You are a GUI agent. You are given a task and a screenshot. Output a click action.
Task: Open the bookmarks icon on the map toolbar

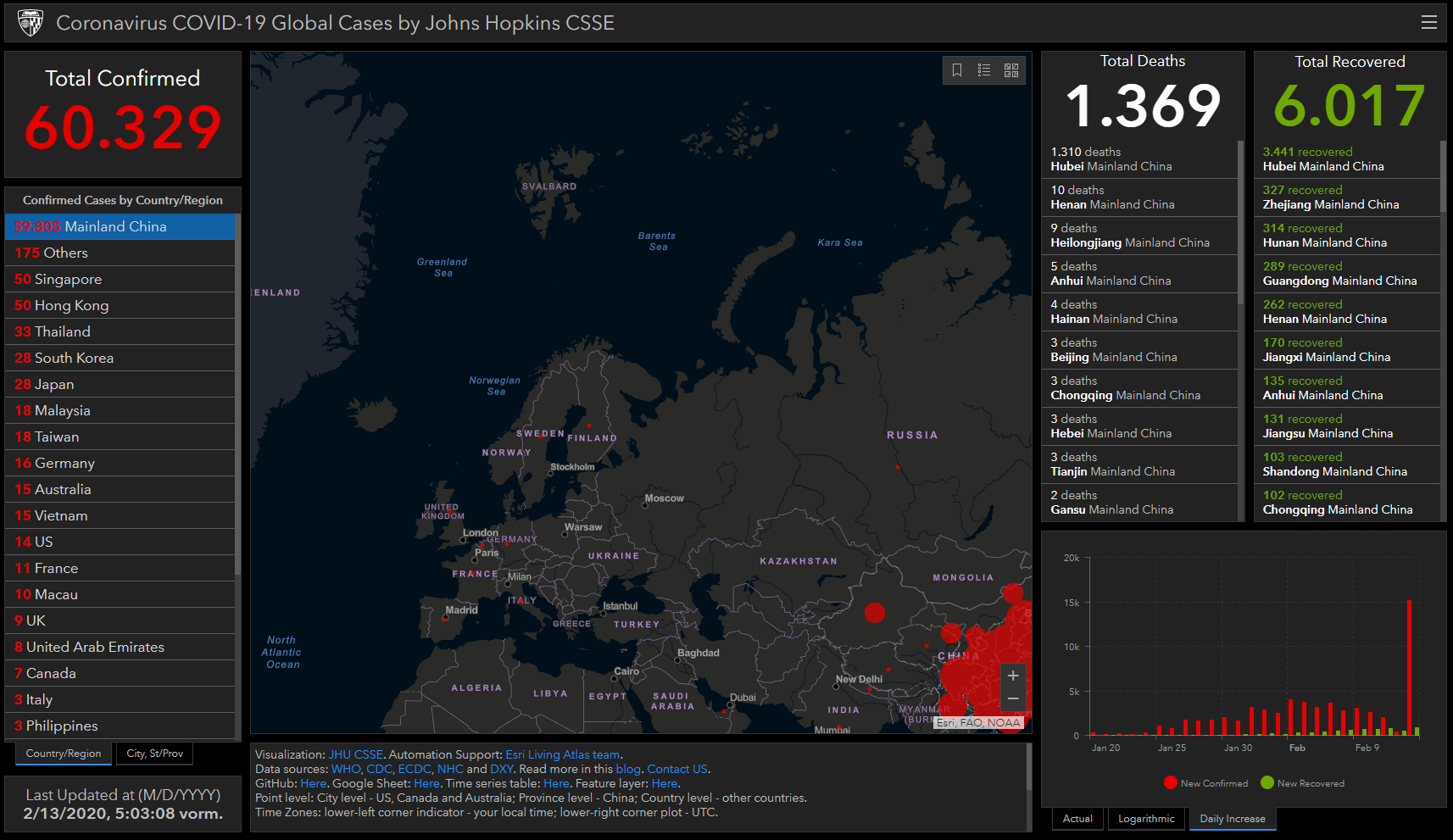point(957,70)
